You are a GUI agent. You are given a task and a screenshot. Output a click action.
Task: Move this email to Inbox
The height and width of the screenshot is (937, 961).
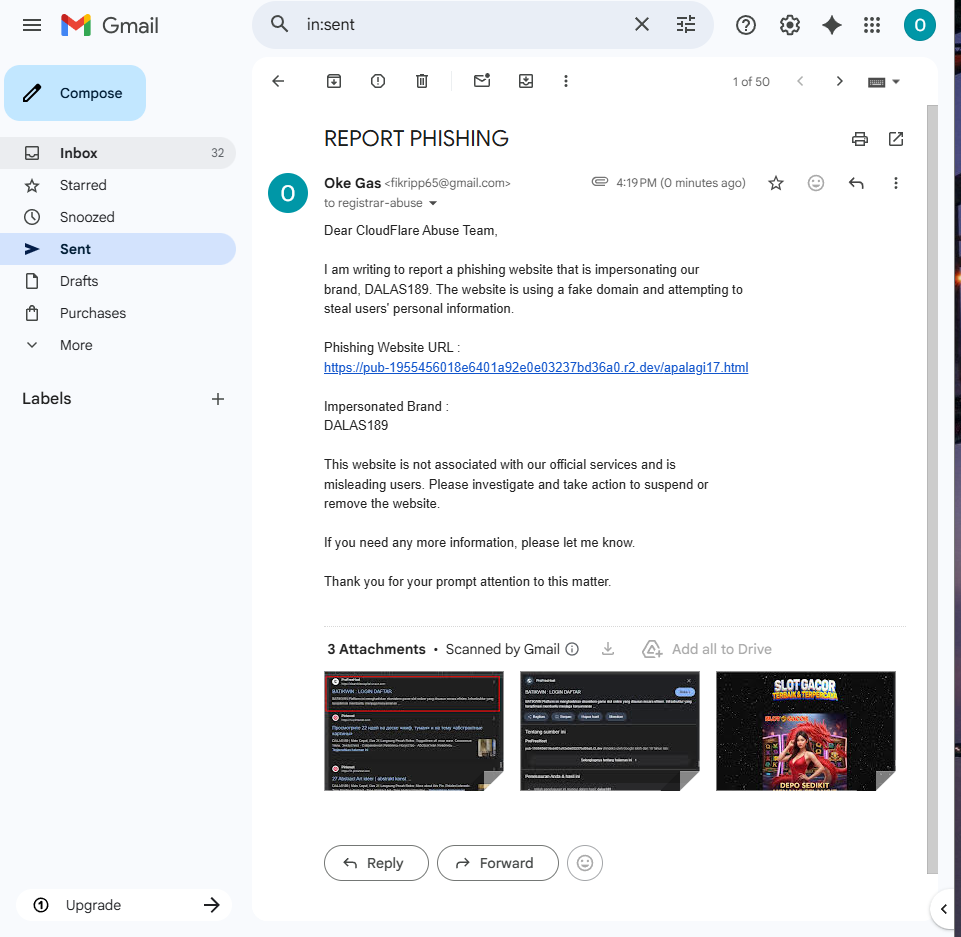click(x=526, y=81)
